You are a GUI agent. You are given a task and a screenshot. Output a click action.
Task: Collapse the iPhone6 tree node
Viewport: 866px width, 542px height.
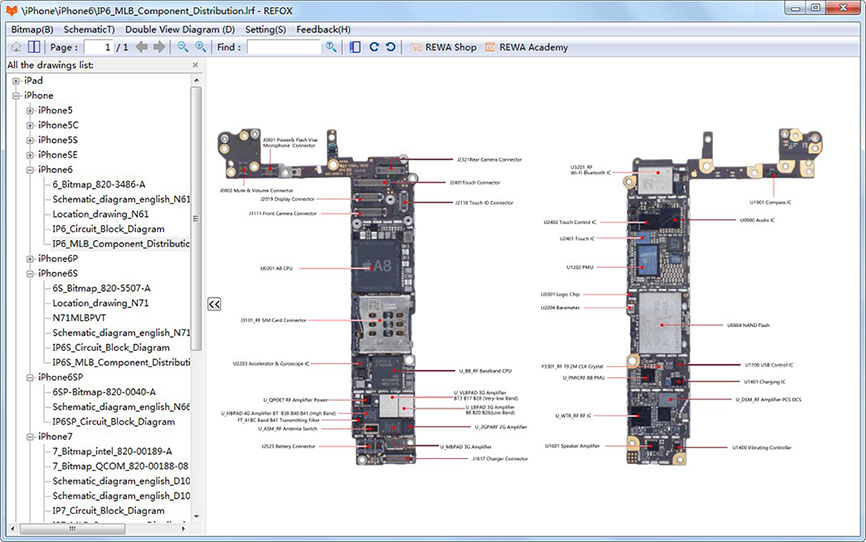(x=30, y=170)
